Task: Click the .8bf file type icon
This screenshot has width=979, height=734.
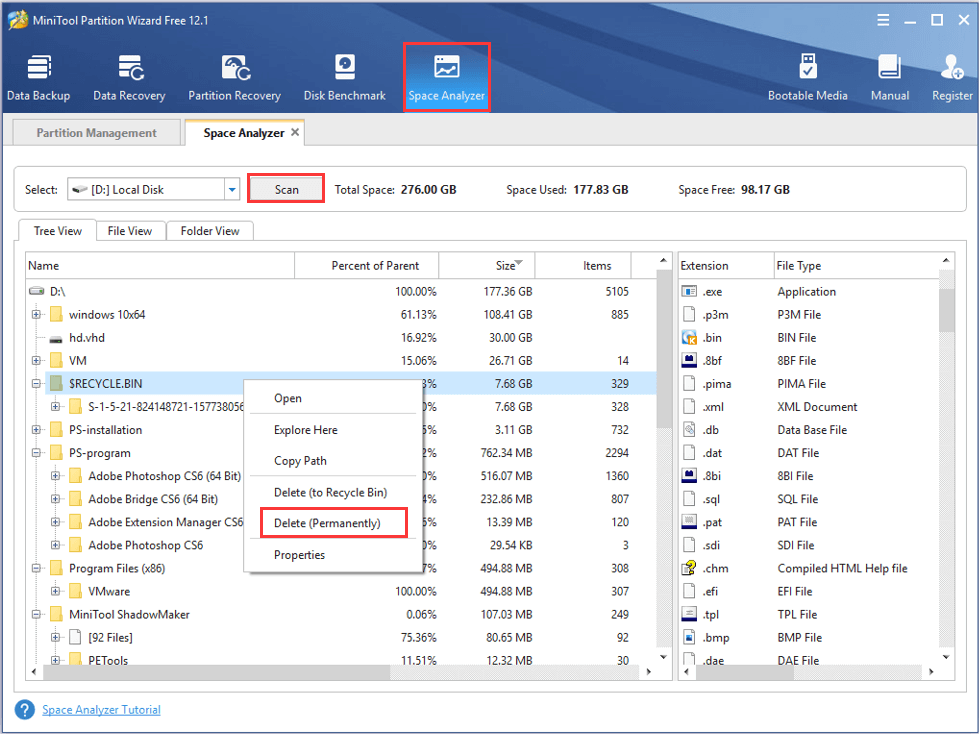Action: point(689,361)
